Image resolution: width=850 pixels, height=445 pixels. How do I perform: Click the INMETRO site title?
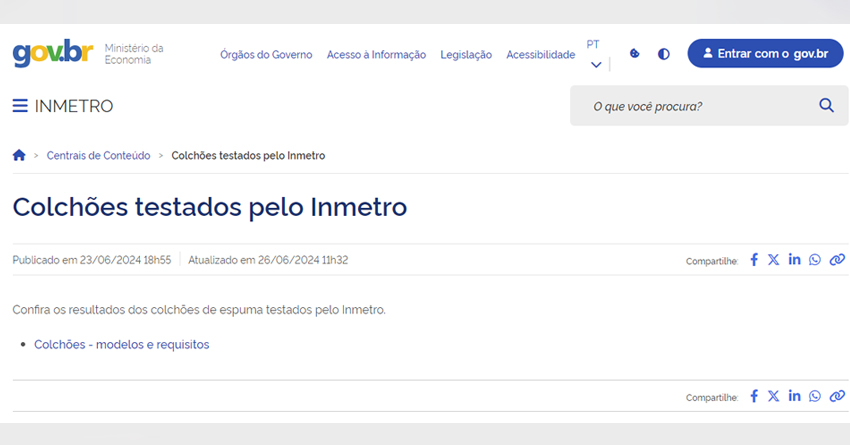pyautogui.click(x=74, y=106)
